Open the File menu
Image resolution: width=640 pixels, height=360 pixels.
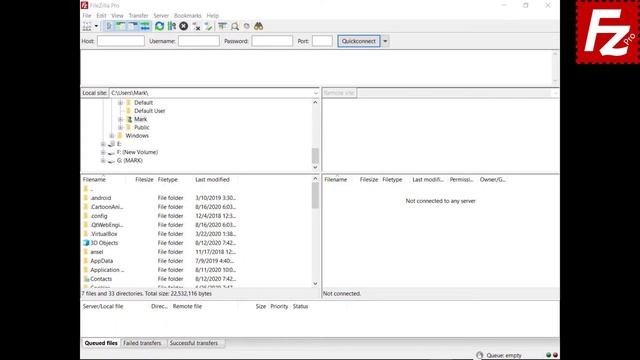tap(87, 16)
